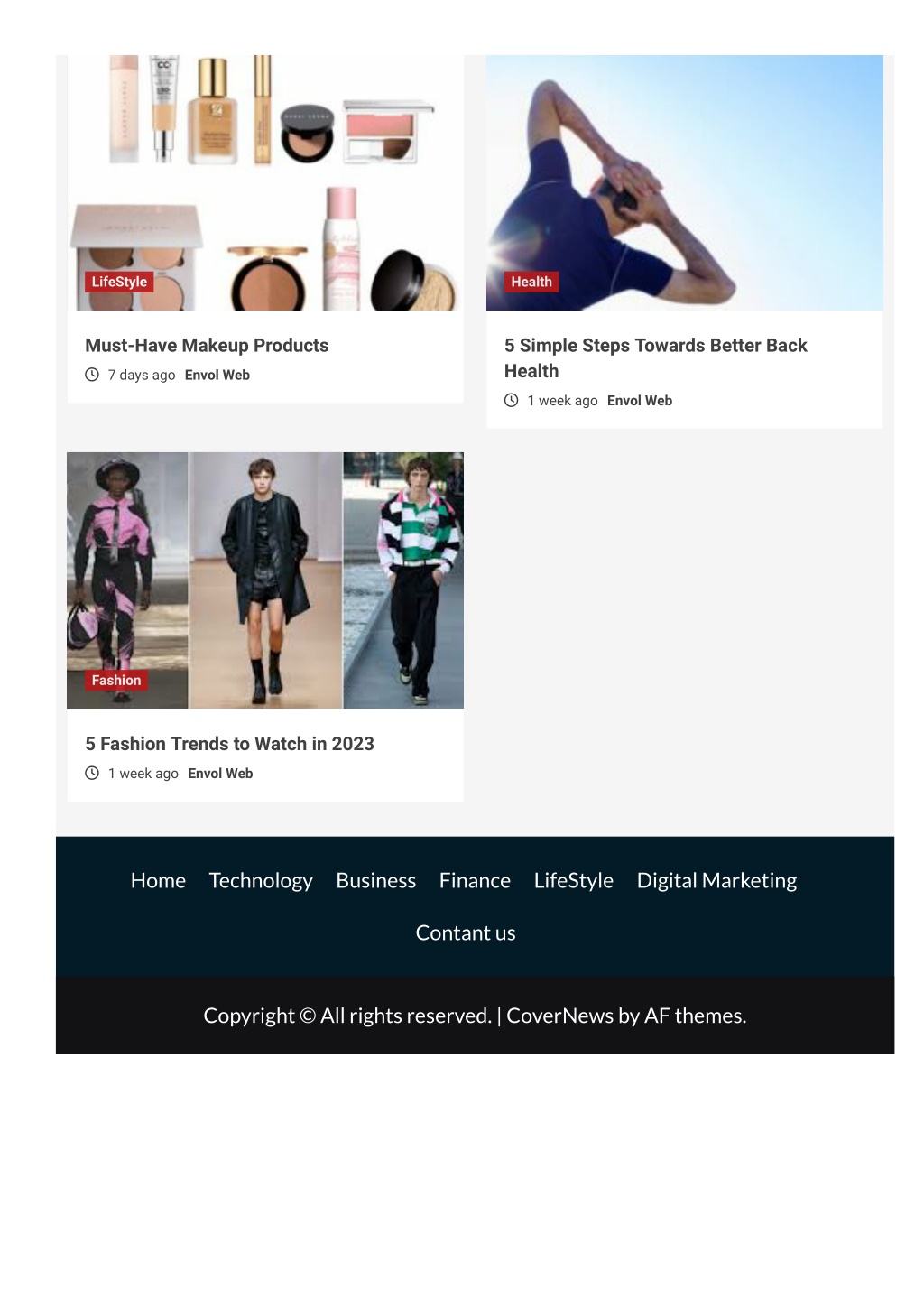Select Finance in footer menu
This screenshot has height=1308, width=924.
[x=475, y=880]
